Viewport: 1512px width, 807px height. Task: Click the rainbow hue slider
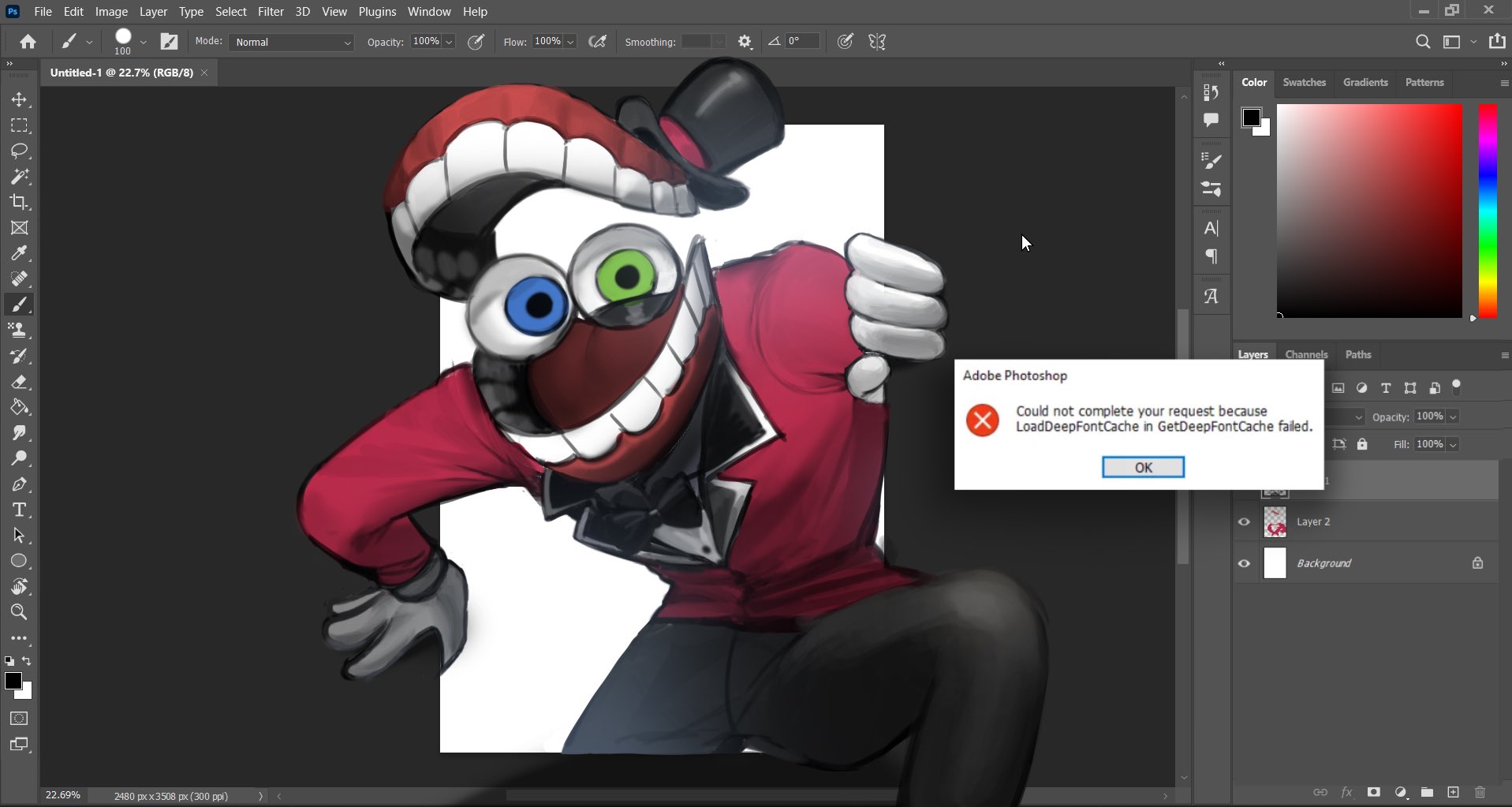(x=1488, y=211)
